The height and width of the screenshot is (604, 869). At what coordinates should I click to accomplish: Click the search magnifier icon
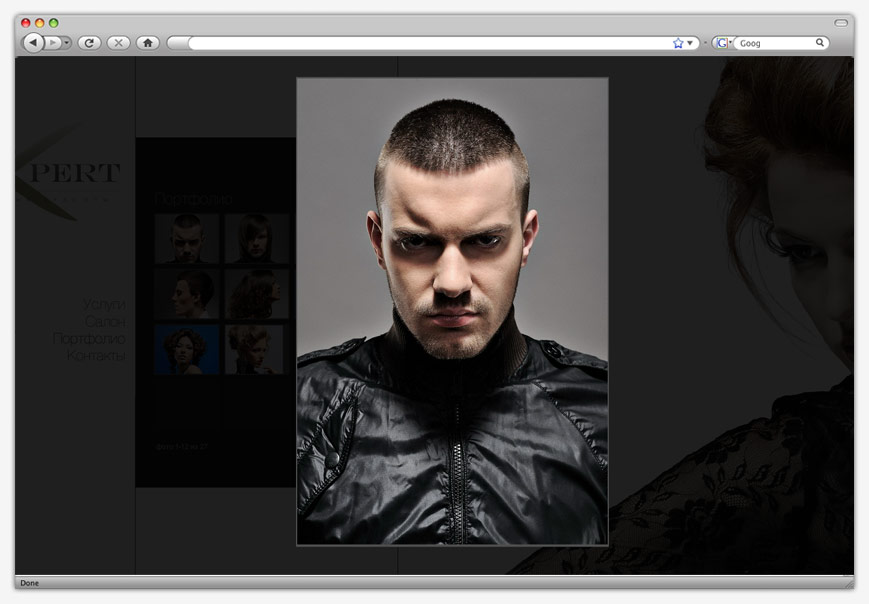coord(820,43)
